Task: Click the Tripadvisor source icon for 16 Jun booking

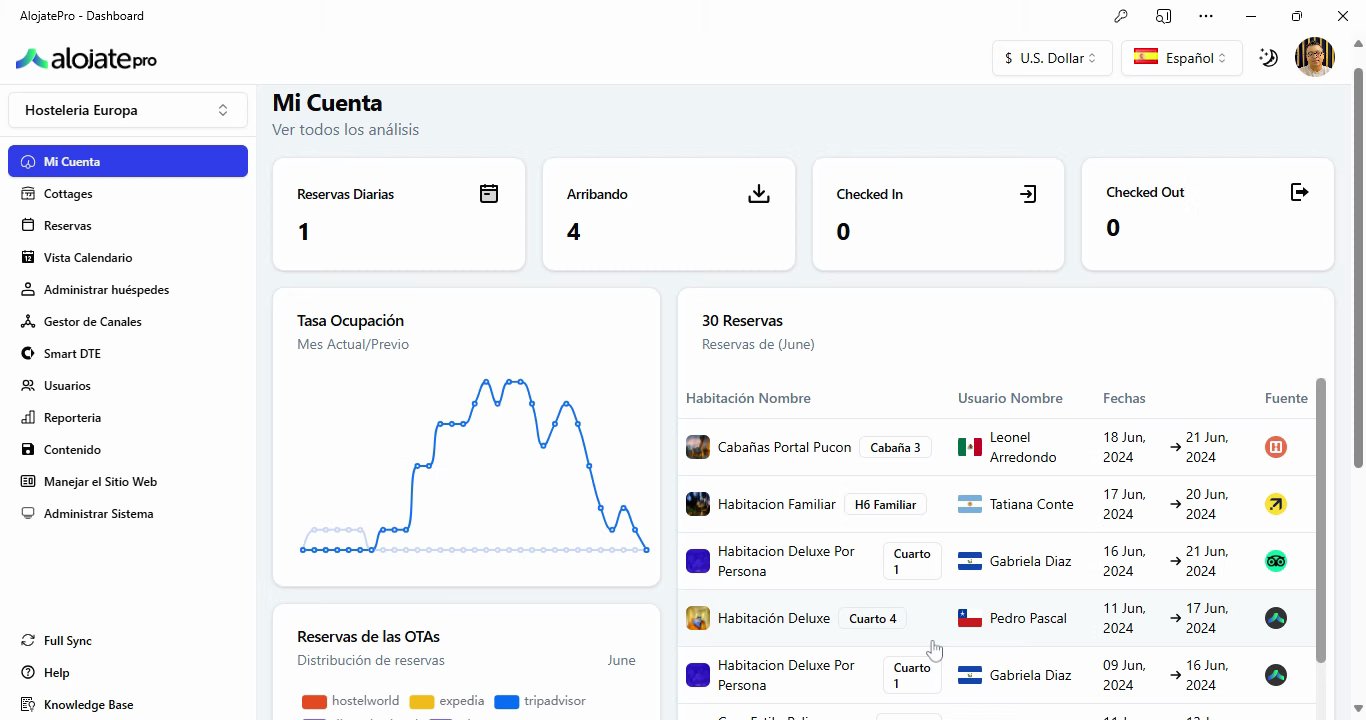Action: pyautogui.click(x=1276, y=561)
